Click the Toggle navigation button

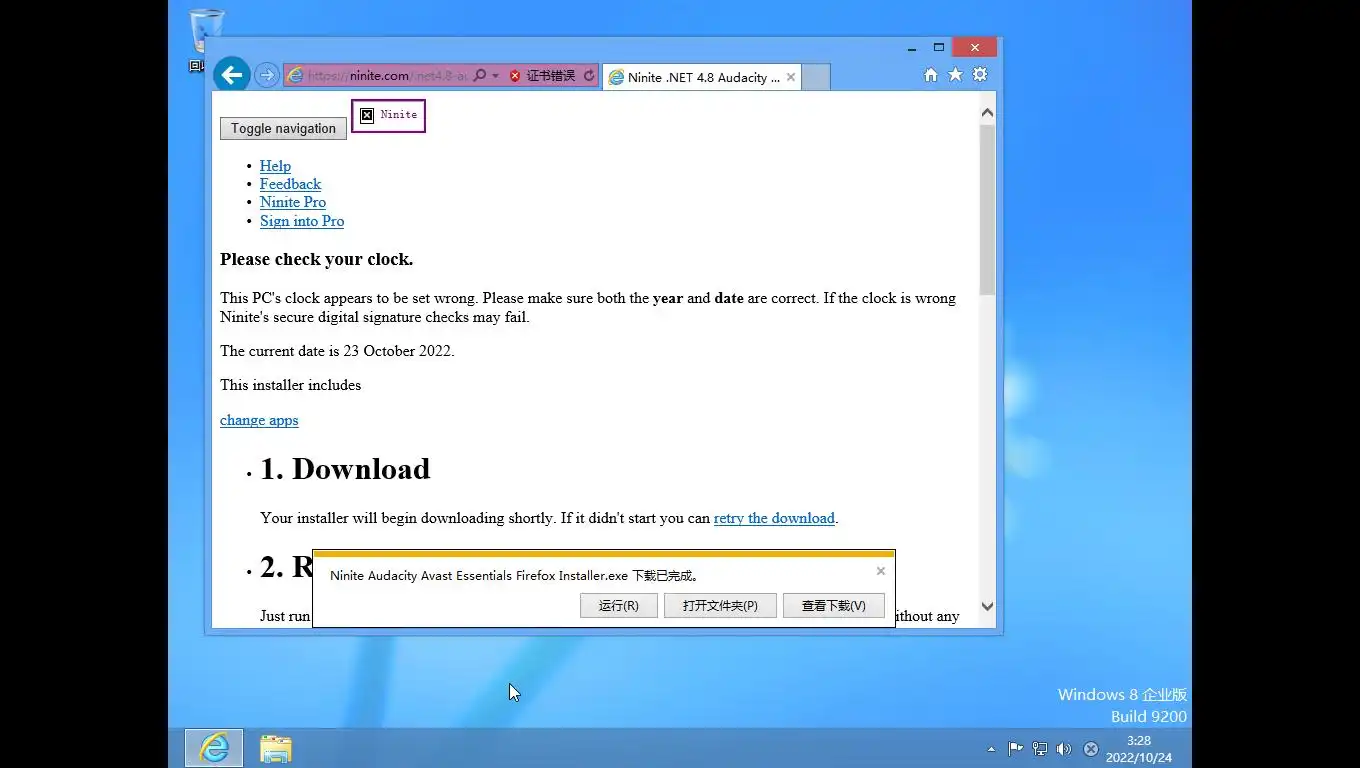click(x=283, y=128)
